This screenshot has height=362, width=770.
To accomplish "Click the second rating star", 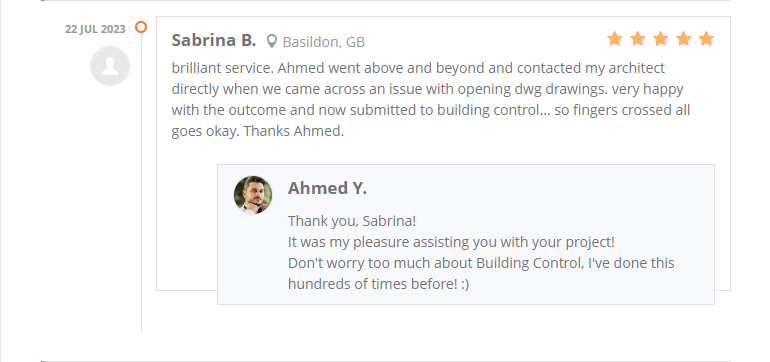I will pos(637,38).
